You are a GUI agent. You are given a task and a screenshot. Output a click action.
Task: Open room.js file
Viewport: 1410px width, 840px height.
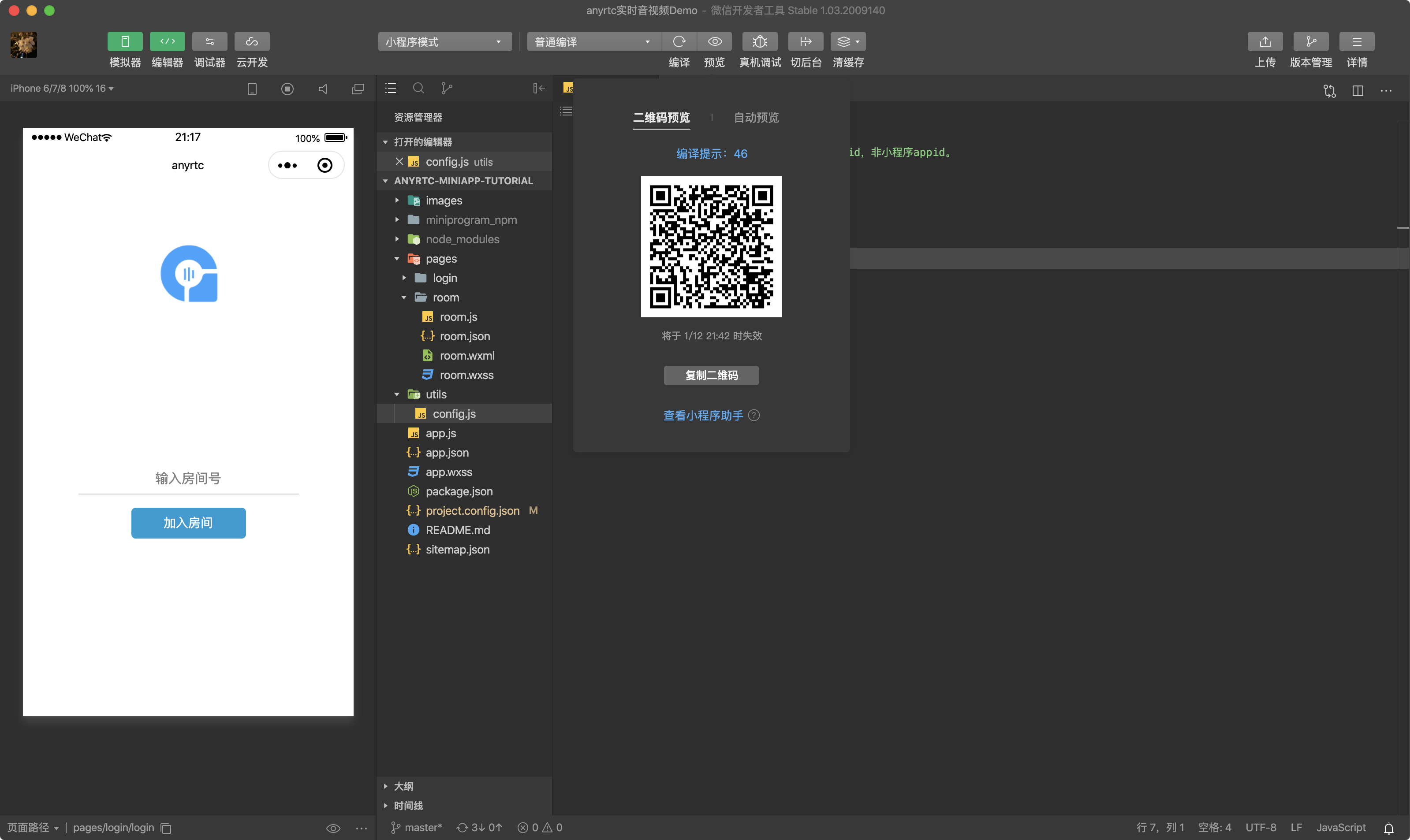coord(464,316)
